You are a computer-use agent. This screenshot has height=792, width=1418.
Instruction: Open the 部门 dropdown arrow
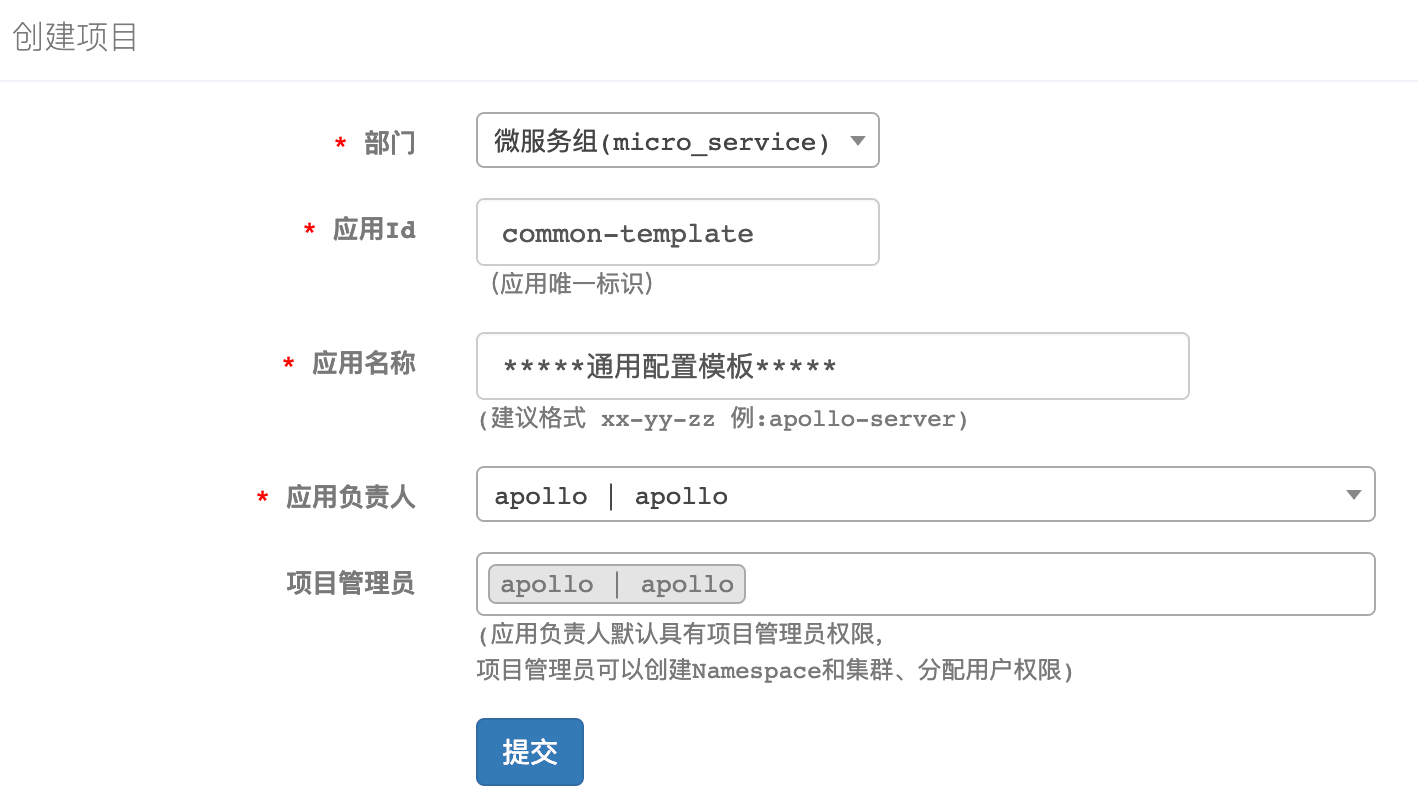pyautogui.click(x=857, y=141)
